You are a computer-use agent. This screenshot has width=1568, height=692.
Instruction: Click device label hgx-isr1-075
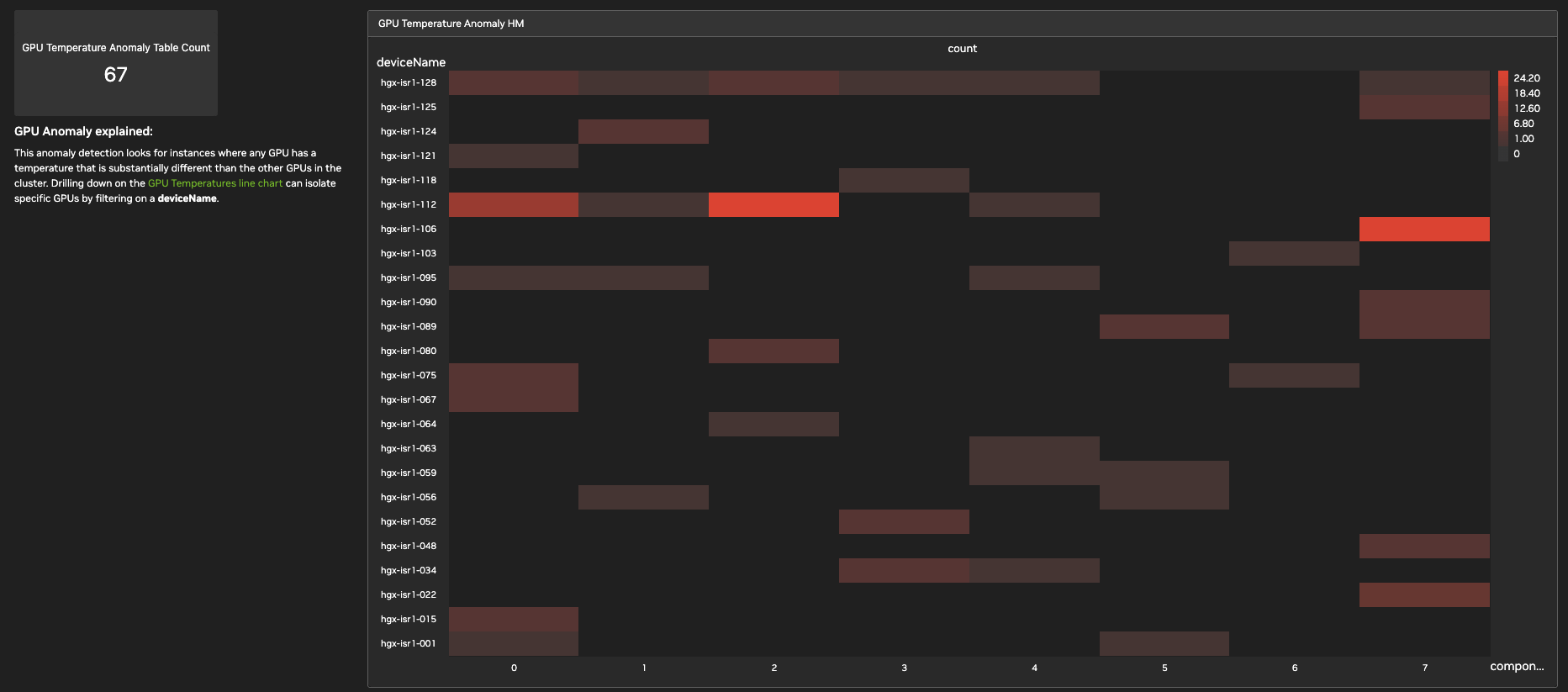tap(409, 375)
